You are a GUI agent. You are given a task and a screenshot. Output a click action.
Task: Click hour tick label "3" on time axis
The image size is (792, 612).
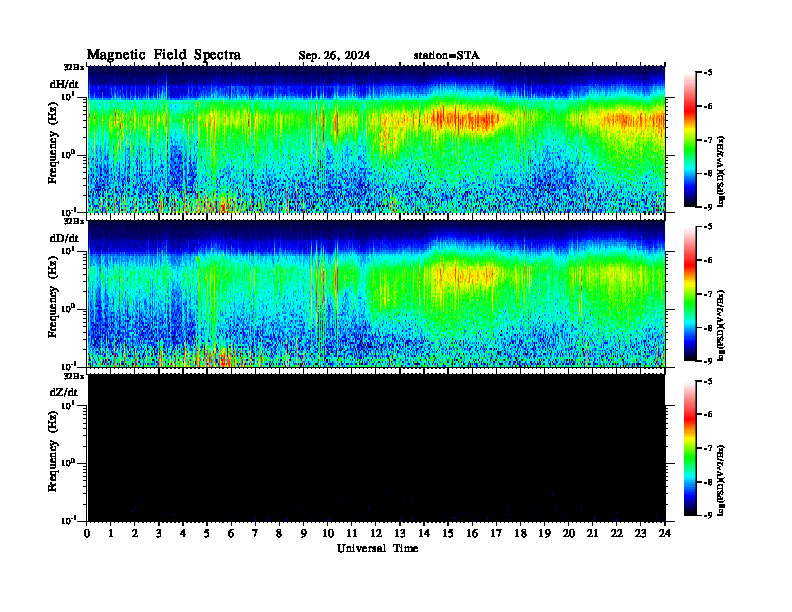coord(159,534)
